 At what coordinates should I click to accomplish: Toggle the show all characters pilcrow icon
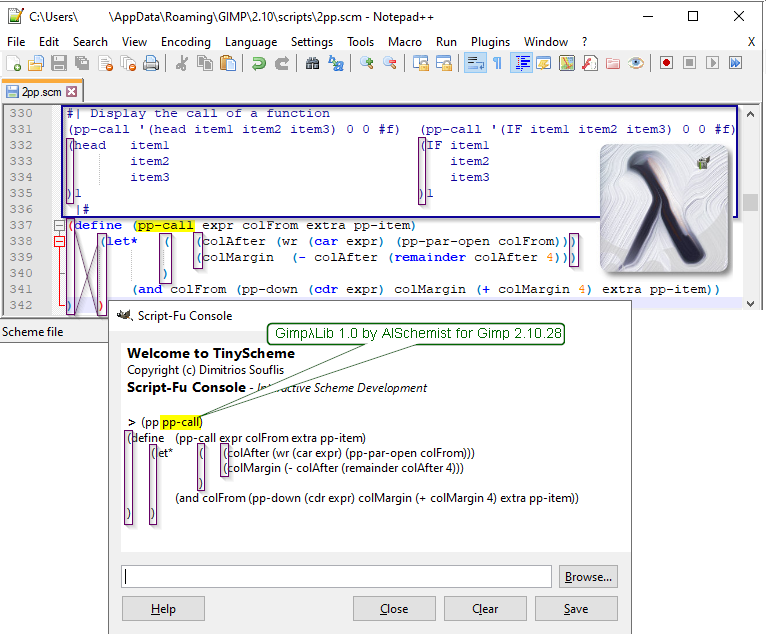pos(497,63)
